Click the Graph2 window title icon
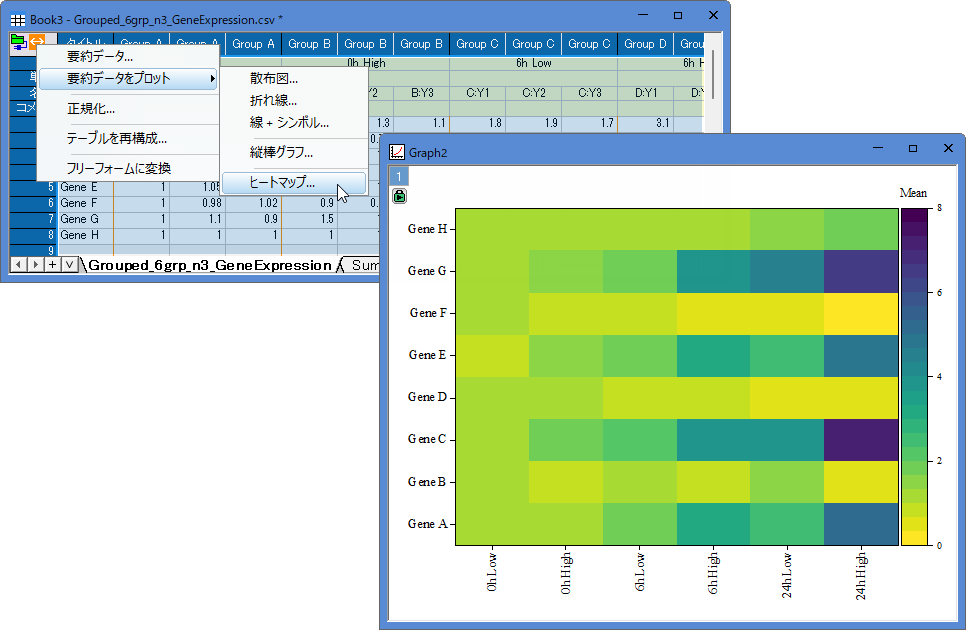Image resolution: width=966 pixels, height=630 pixels. tap(397, 152)
